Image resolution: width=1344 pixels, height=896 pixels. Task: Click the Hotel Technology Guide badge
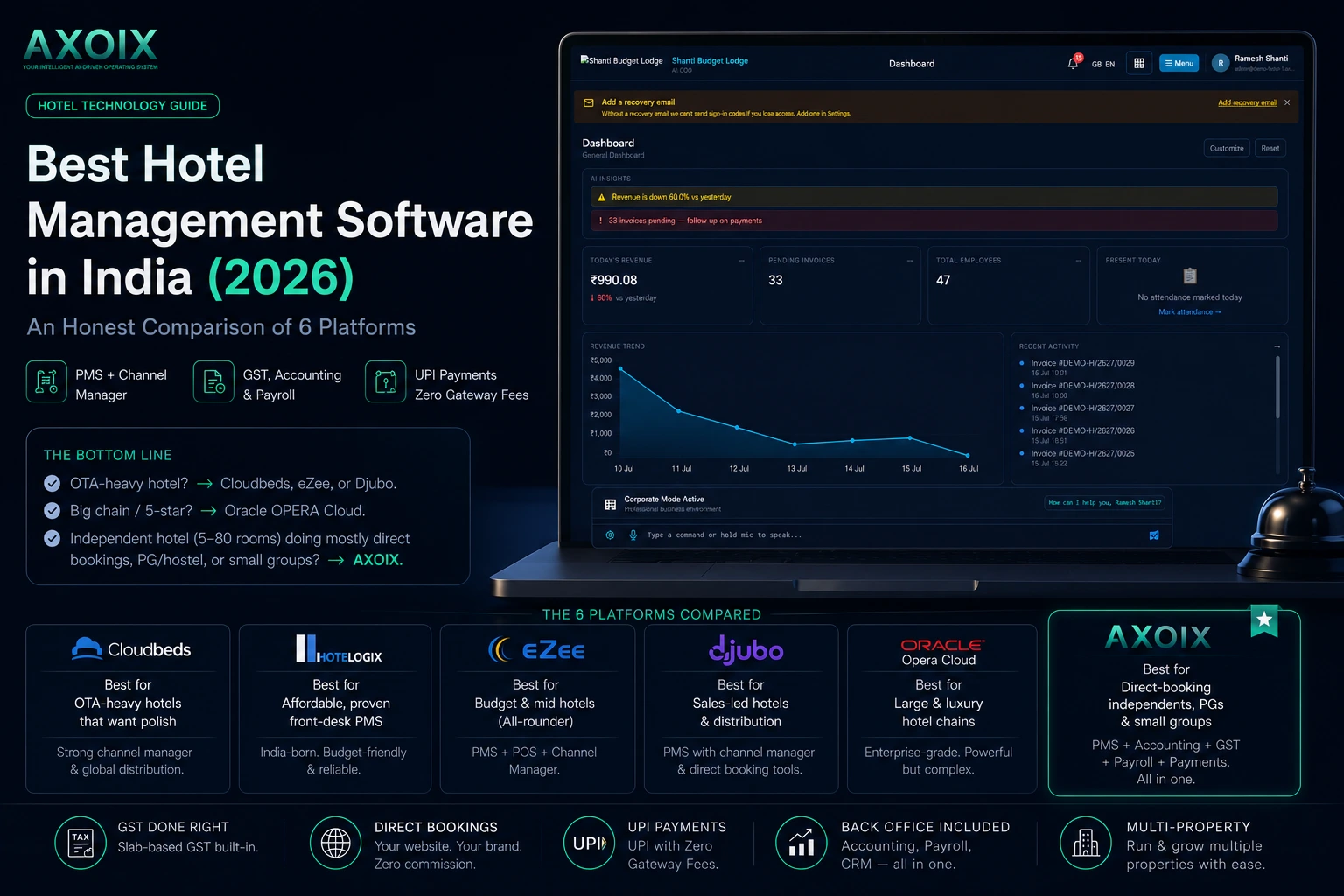(x=122, y=106)
